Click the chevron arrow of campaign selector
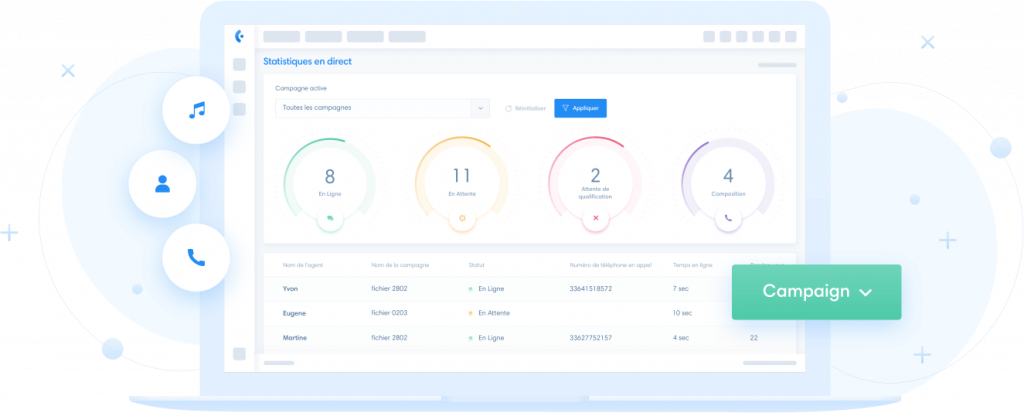The image size is (1024, 413). 480,108
